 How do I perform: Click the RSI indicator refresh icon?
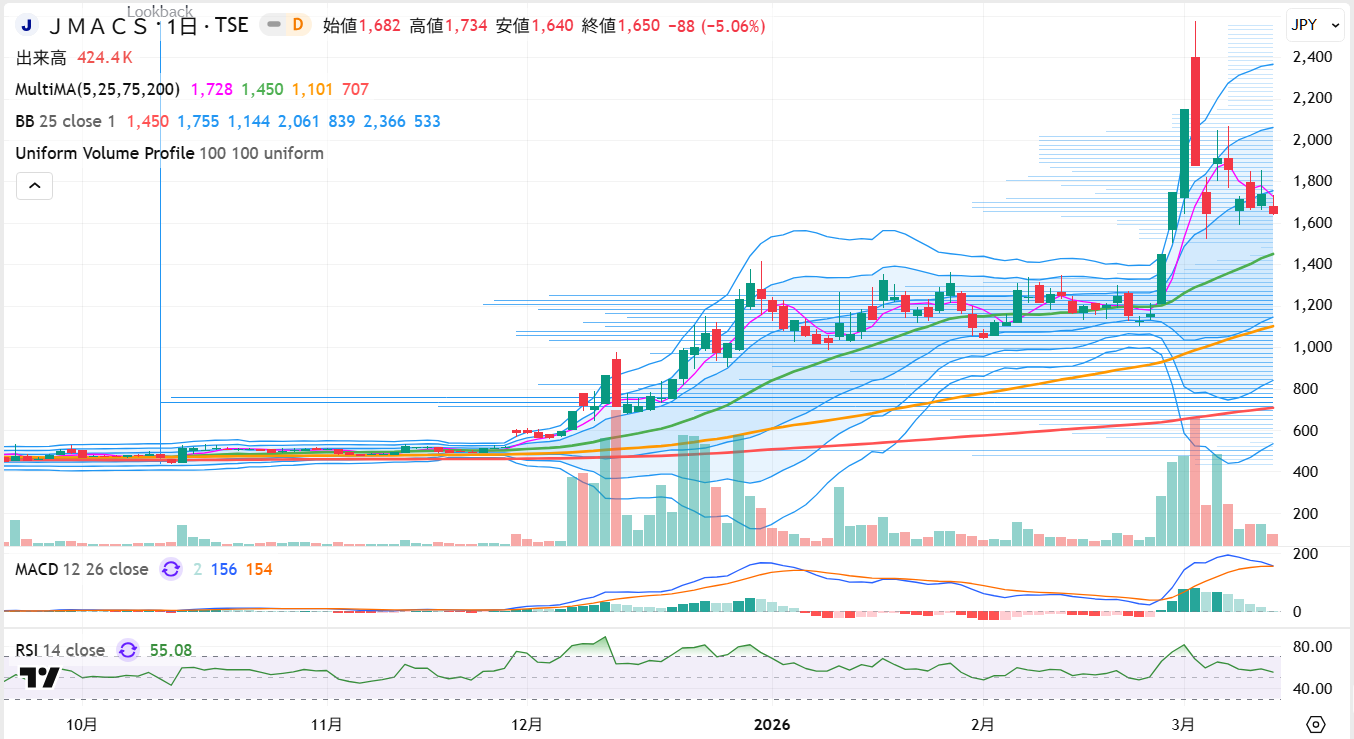click(x=128, y=650)
